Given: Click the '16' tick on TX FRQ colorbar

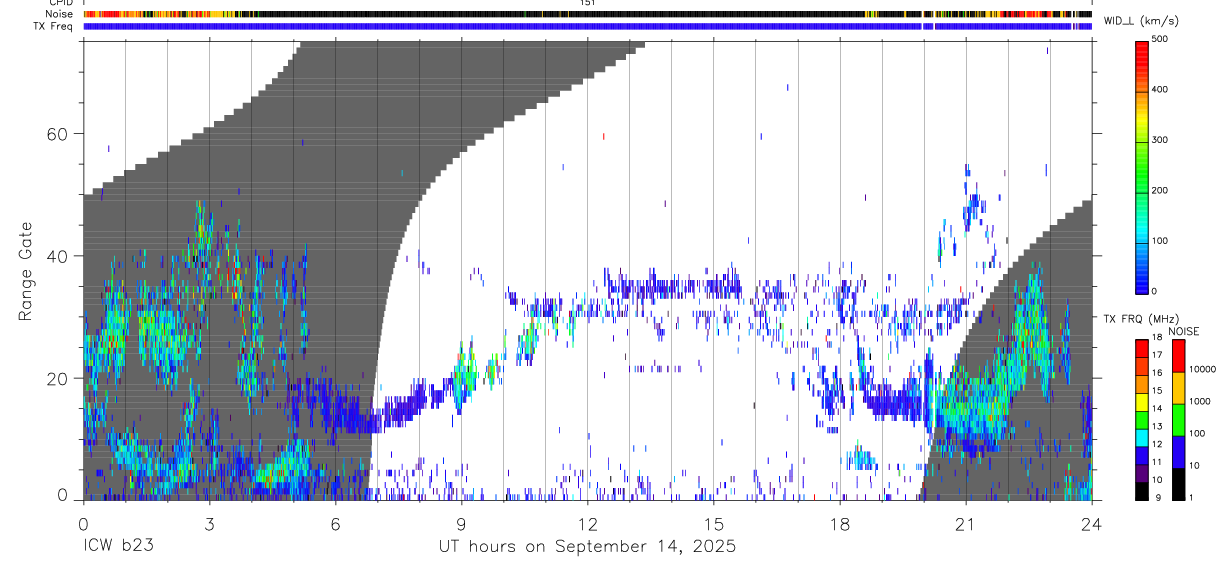Looking at the screenshot, I should point(1157,373).
